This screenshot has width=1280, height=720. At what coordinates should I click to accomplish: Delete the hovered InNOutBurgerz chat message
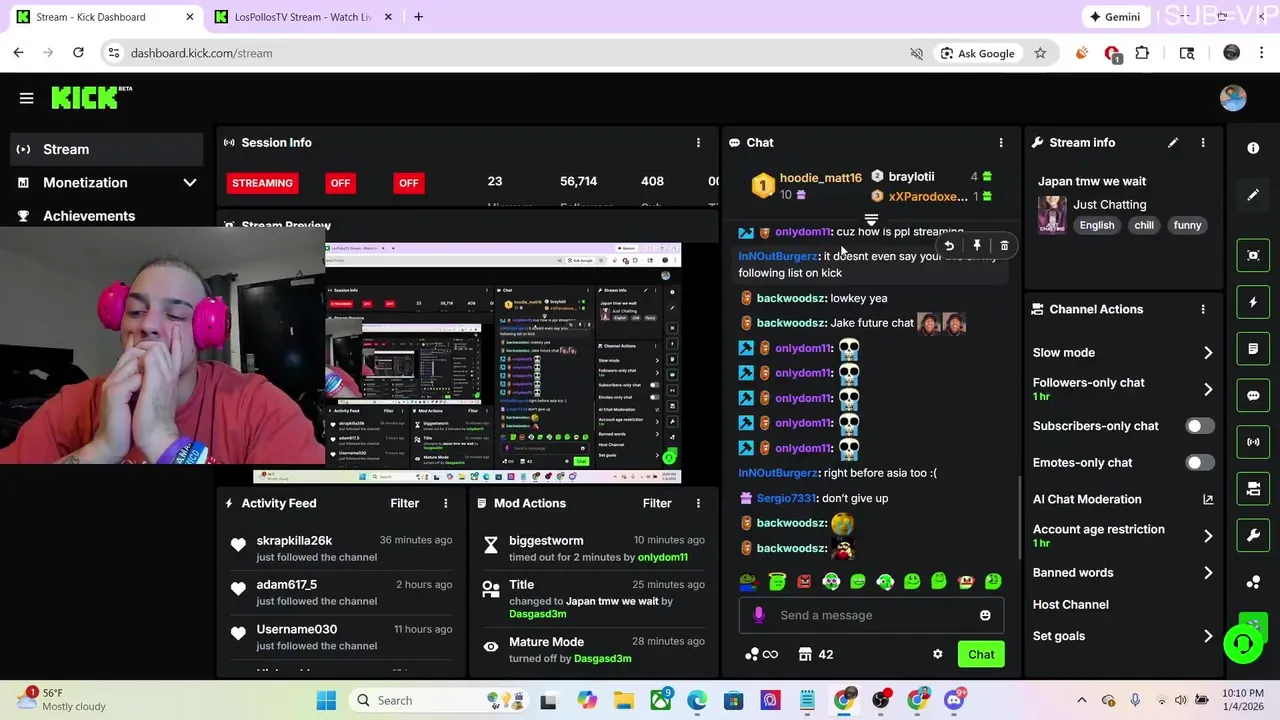click(1004, 246)
